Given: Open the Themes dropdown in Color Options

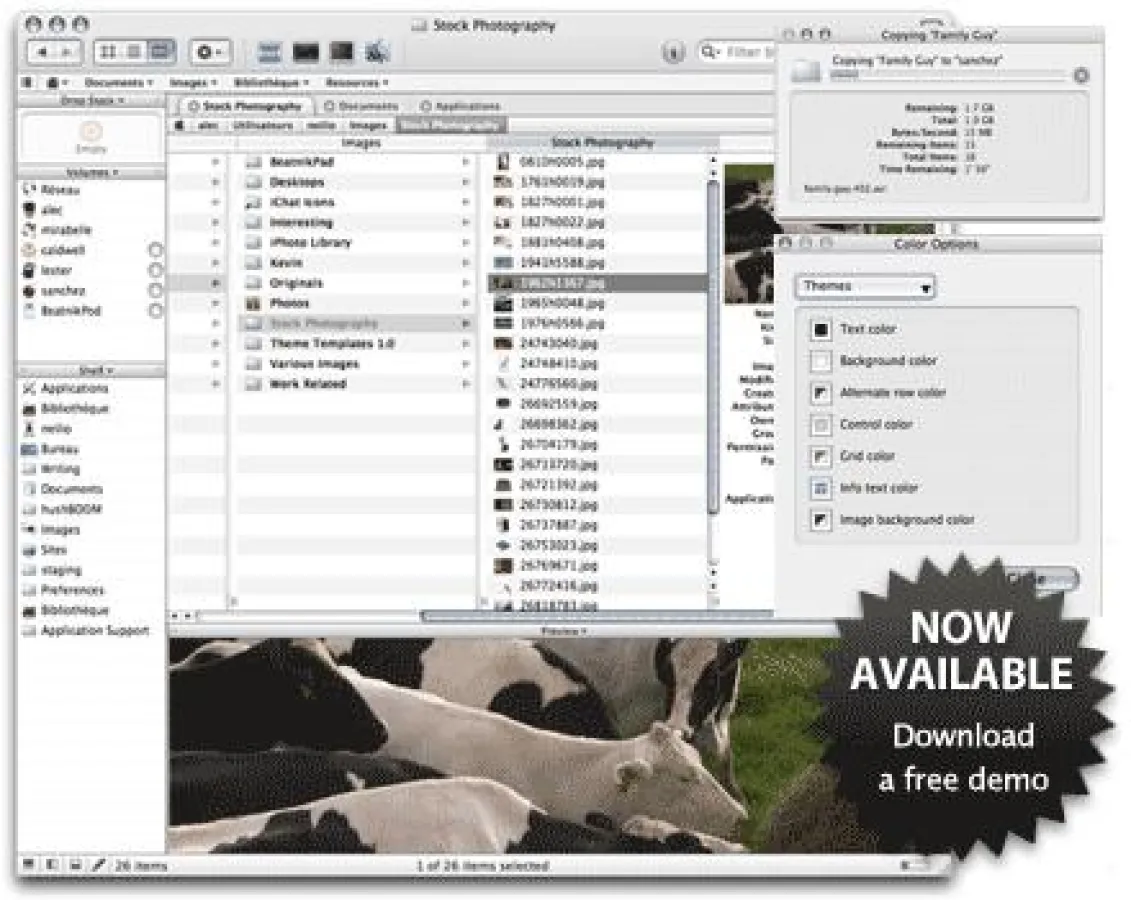Looking at the screenshot, I should (865, 287).
